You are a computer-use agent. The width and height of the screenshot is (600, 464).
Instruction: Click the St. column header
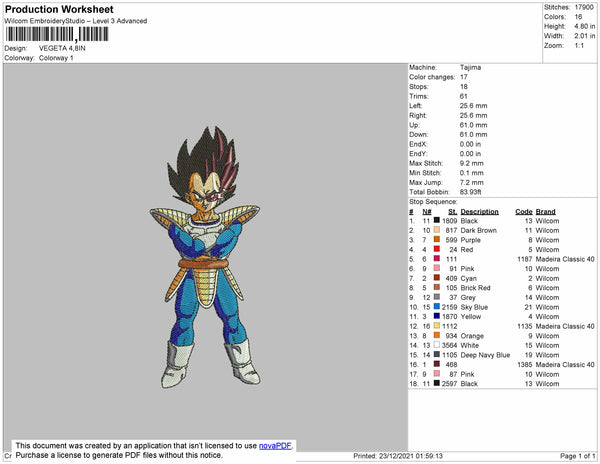pos(453,212)
